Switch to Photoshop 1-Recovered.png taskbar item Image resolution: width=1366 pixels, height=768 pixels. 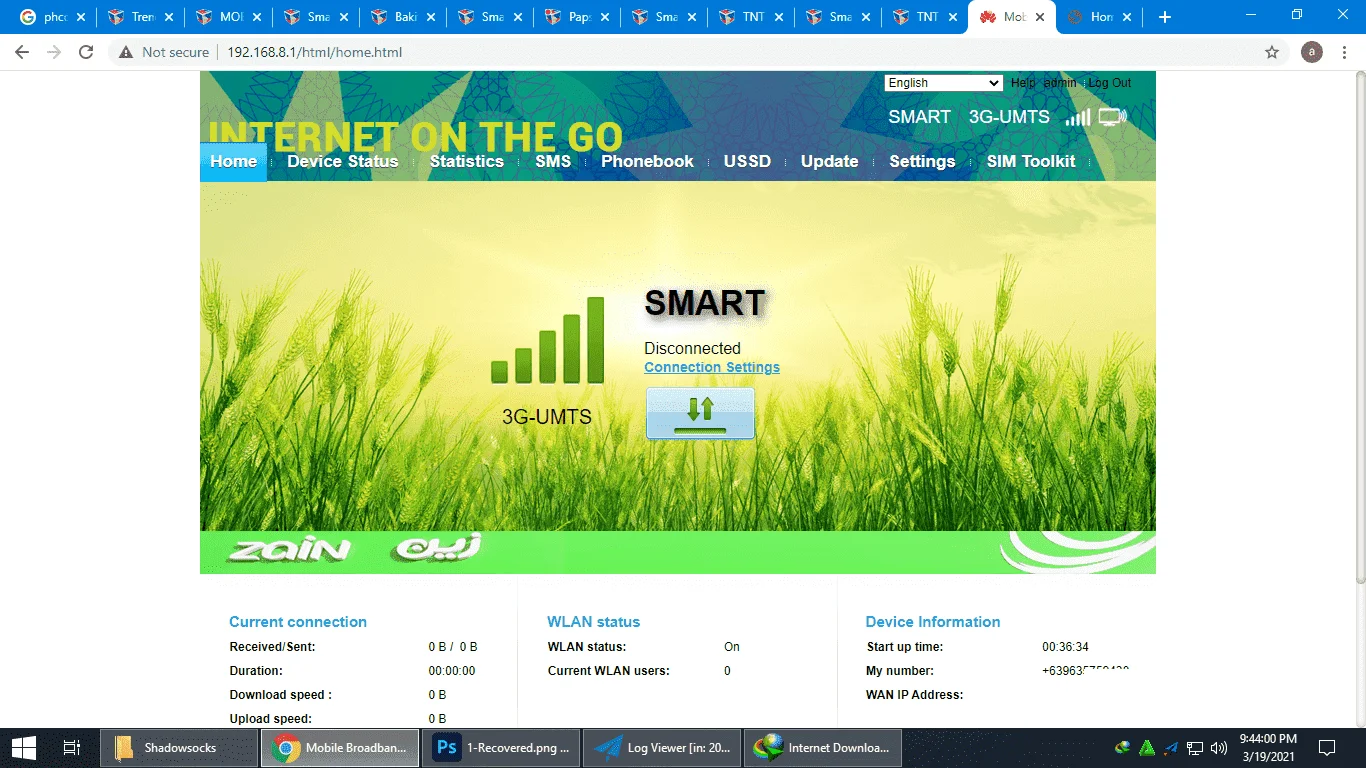[500, 747]
